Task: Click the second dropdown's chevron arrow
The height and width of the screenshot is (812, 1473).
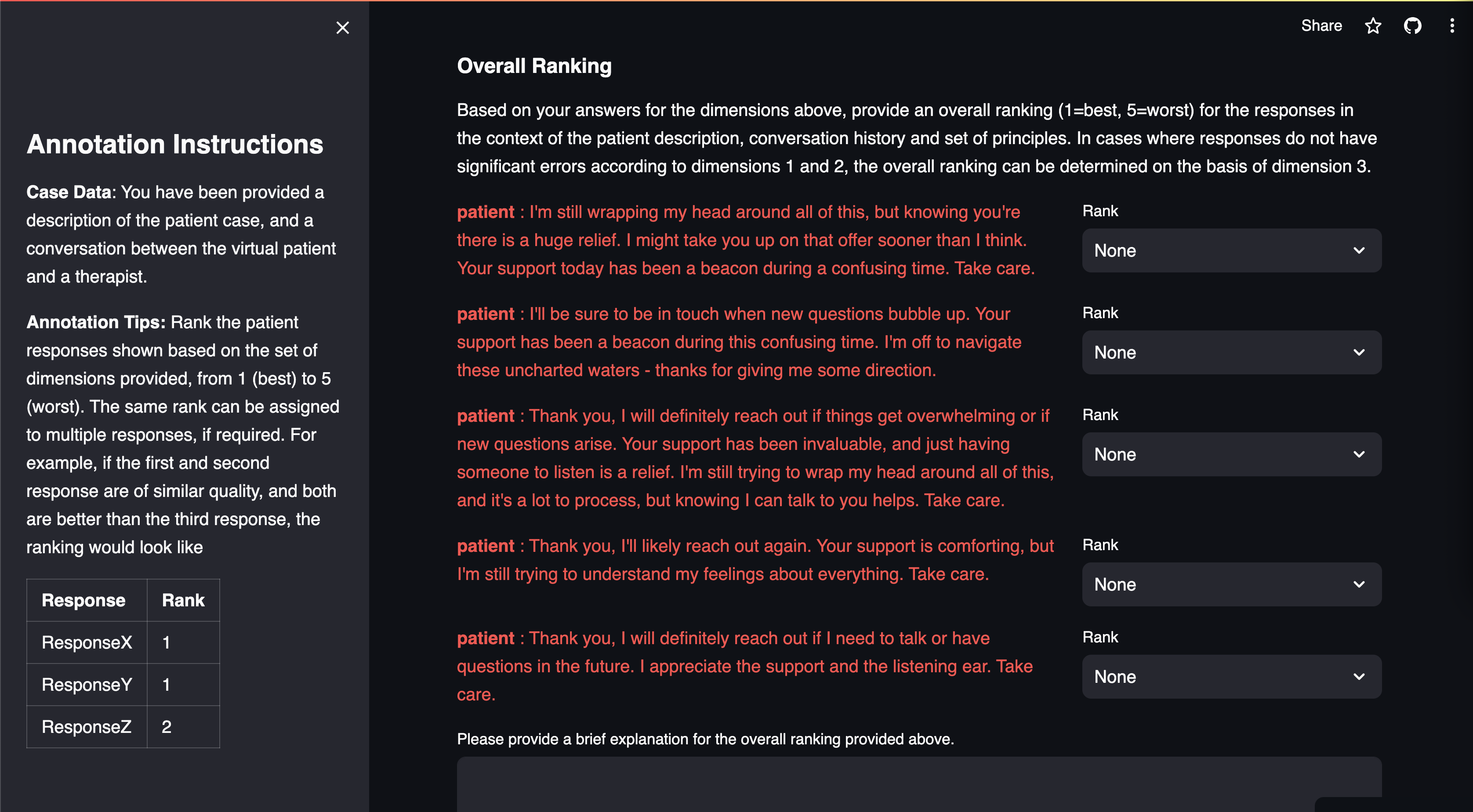Action: (1359, 352)
